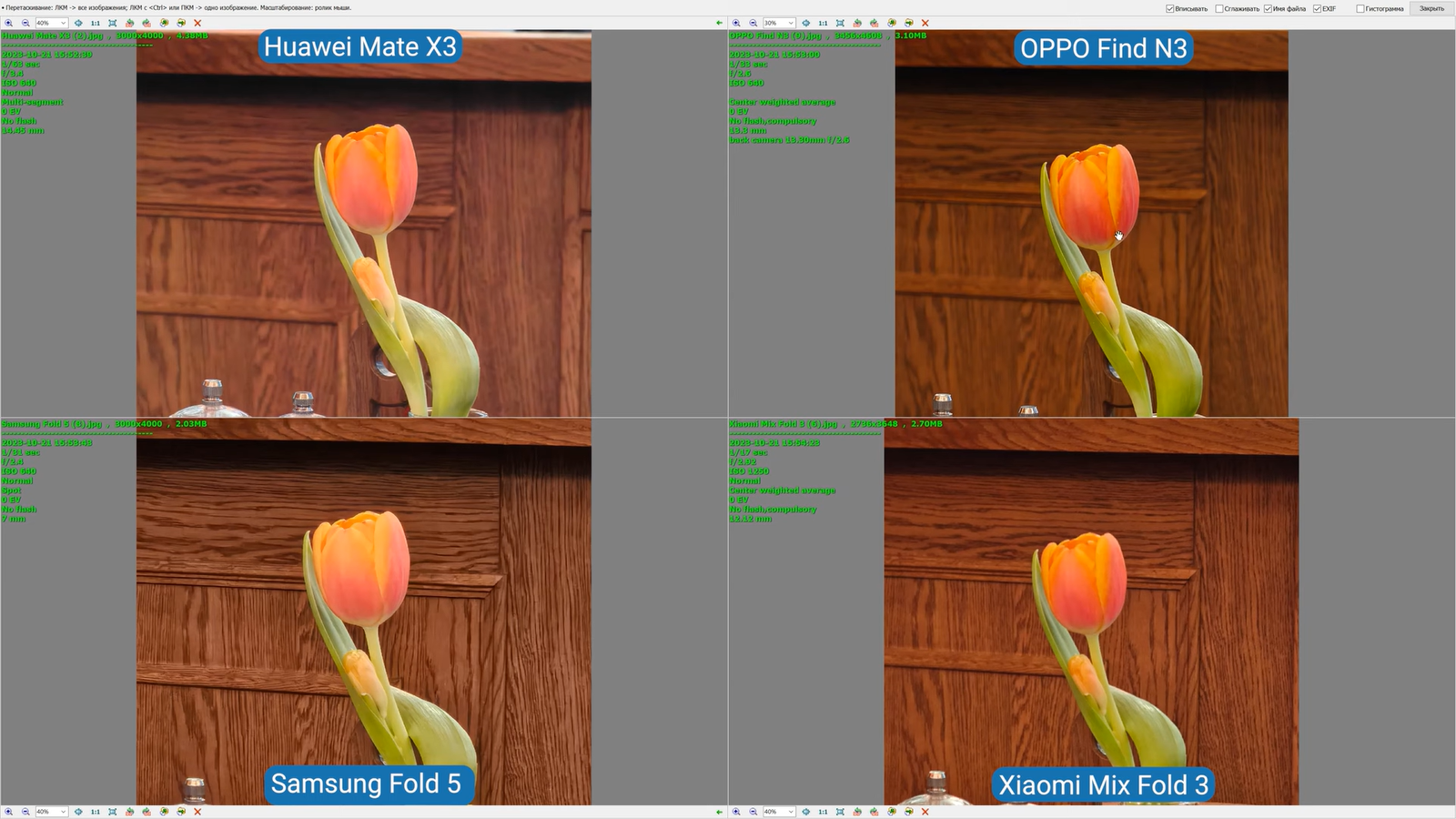Screen dimensions: 1456x819
Task: Open the zoom dropdown below the Samsung Fold 5 image
Action: click(51, 812)
